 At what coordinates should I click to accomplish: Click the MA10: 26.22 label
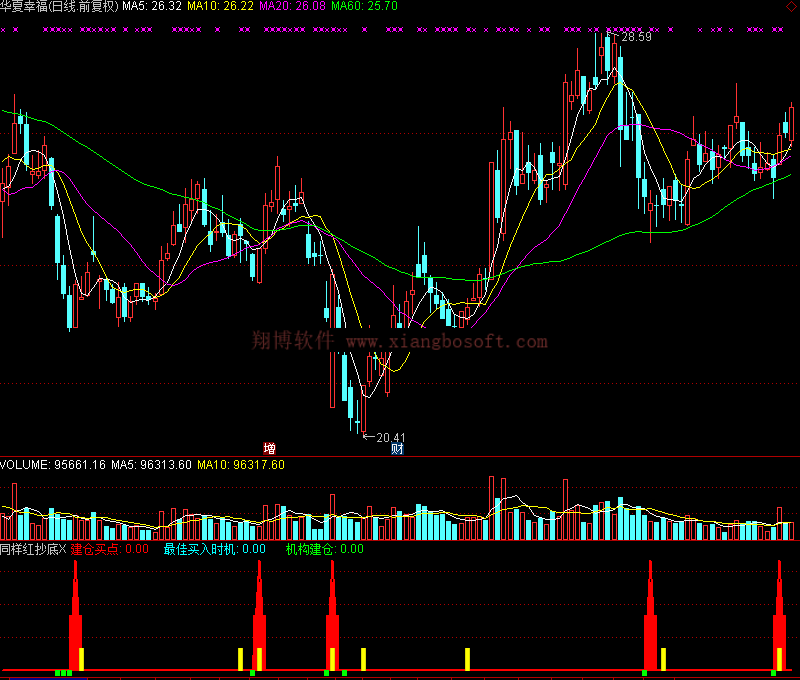[x=220, y=6]
